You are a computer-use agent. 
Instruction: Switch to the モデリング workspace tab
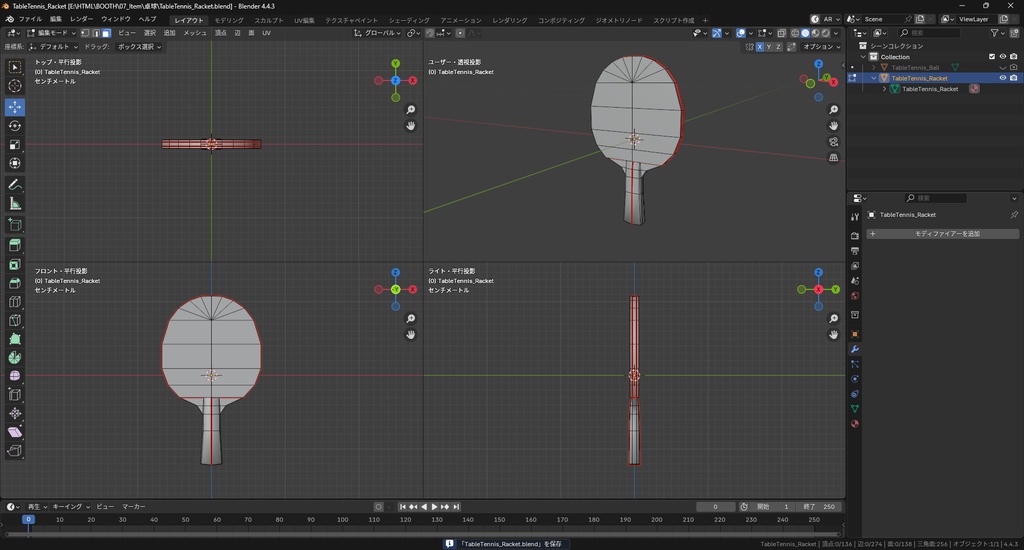pyautogui.click(x=229, y=20)
